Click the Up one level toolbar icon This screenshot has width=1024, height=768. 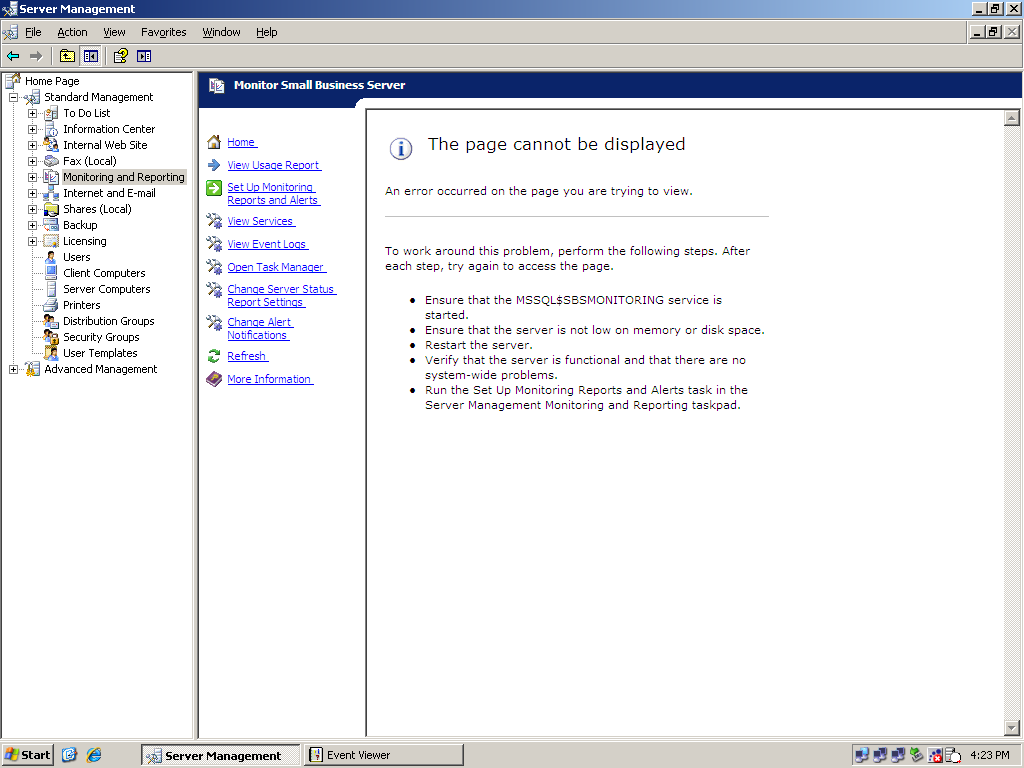(67, 56)
